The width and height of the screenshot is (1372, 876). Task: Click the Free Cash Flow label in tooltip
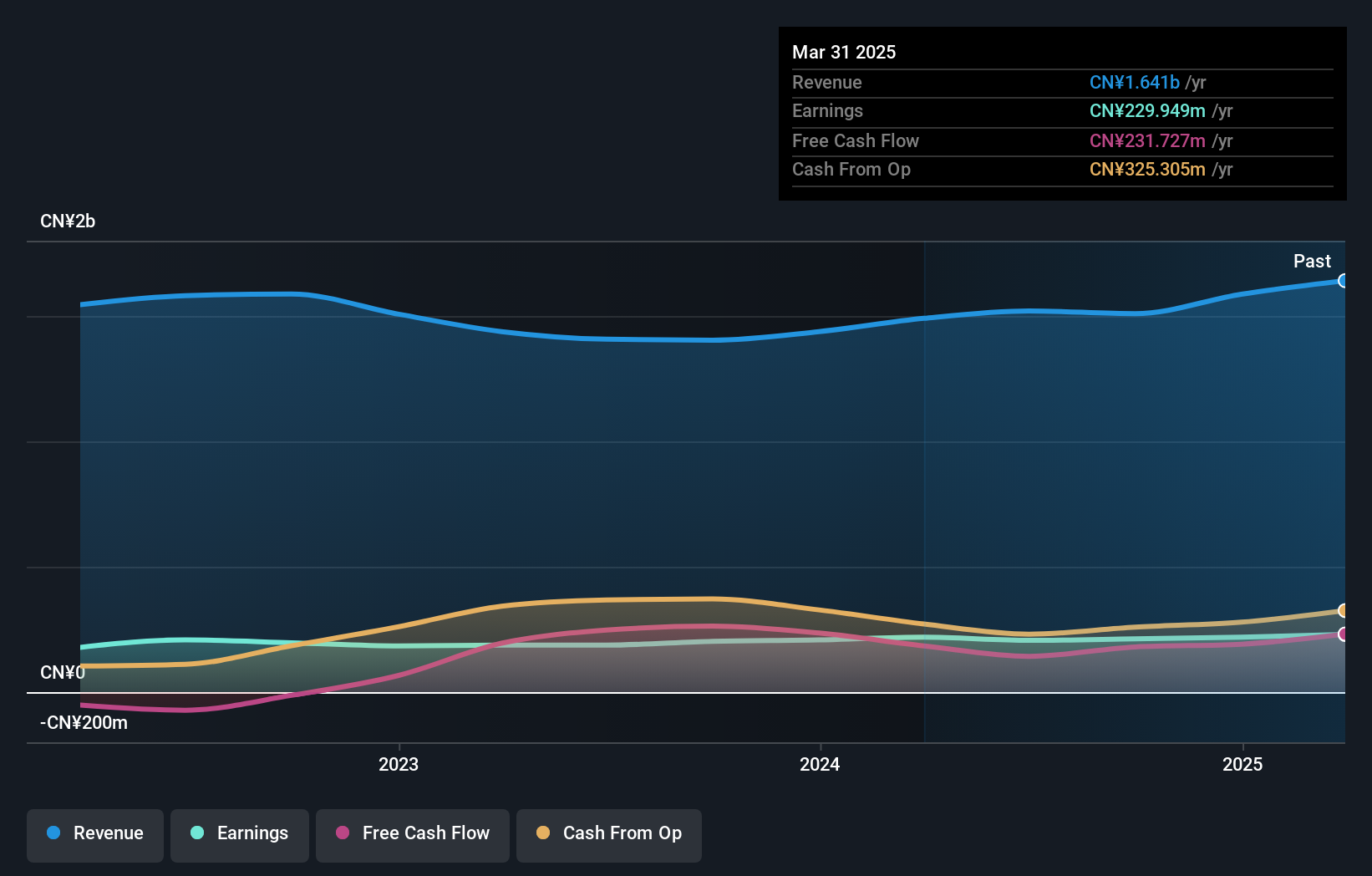[856, 140]
